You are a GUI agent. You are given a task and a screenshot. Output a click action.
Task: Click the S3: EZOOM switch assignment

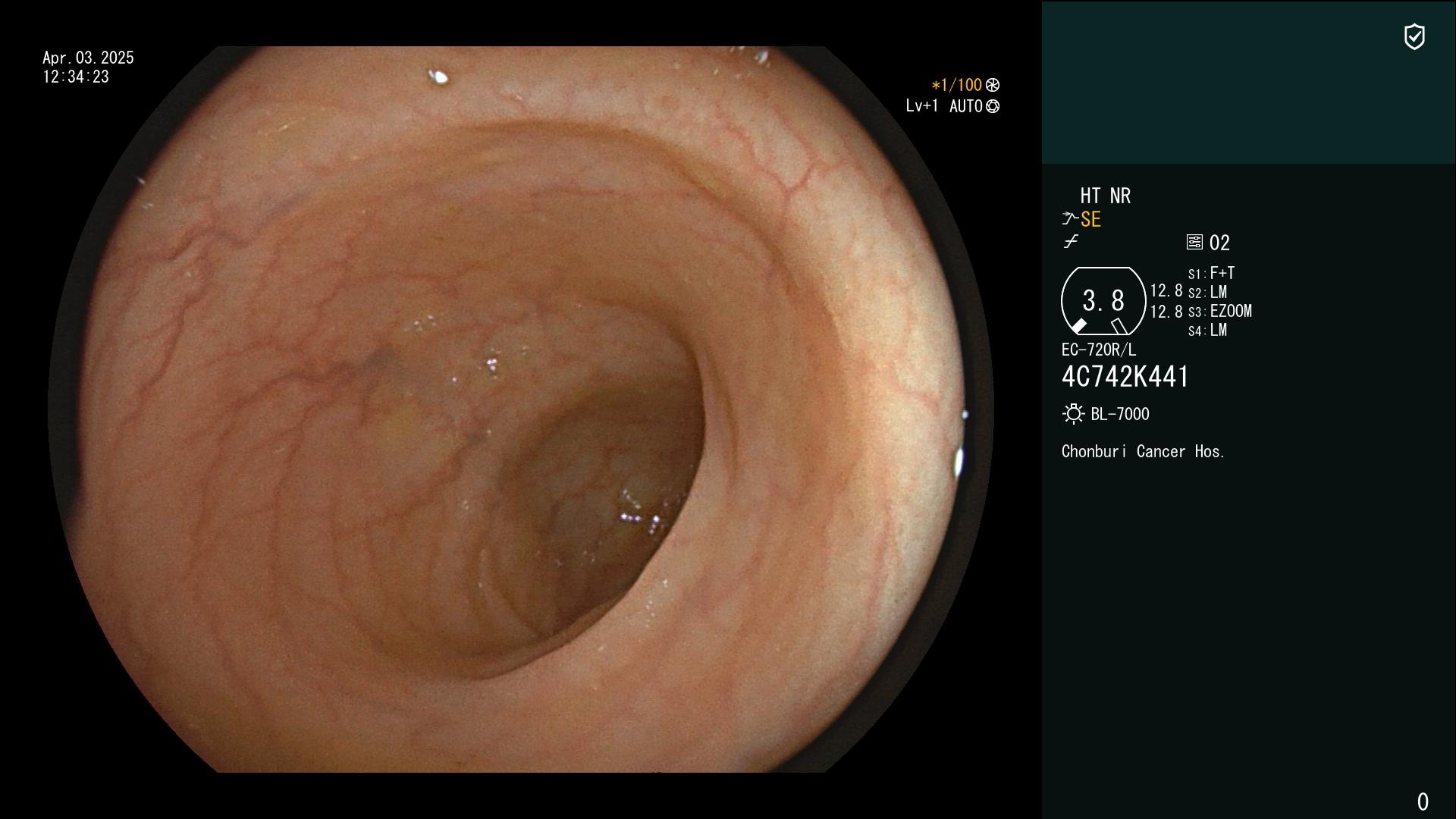(1220, 311)
